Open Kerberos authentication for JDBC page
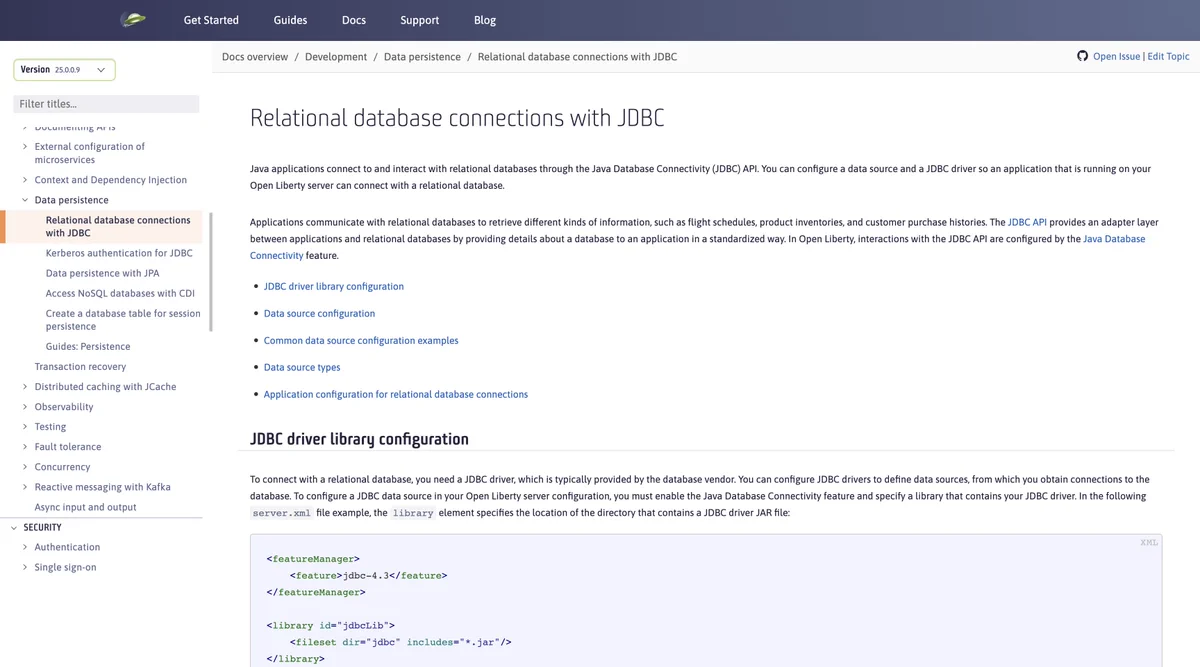This screenshot has height=667, width=1200. (x=119, y=253)
